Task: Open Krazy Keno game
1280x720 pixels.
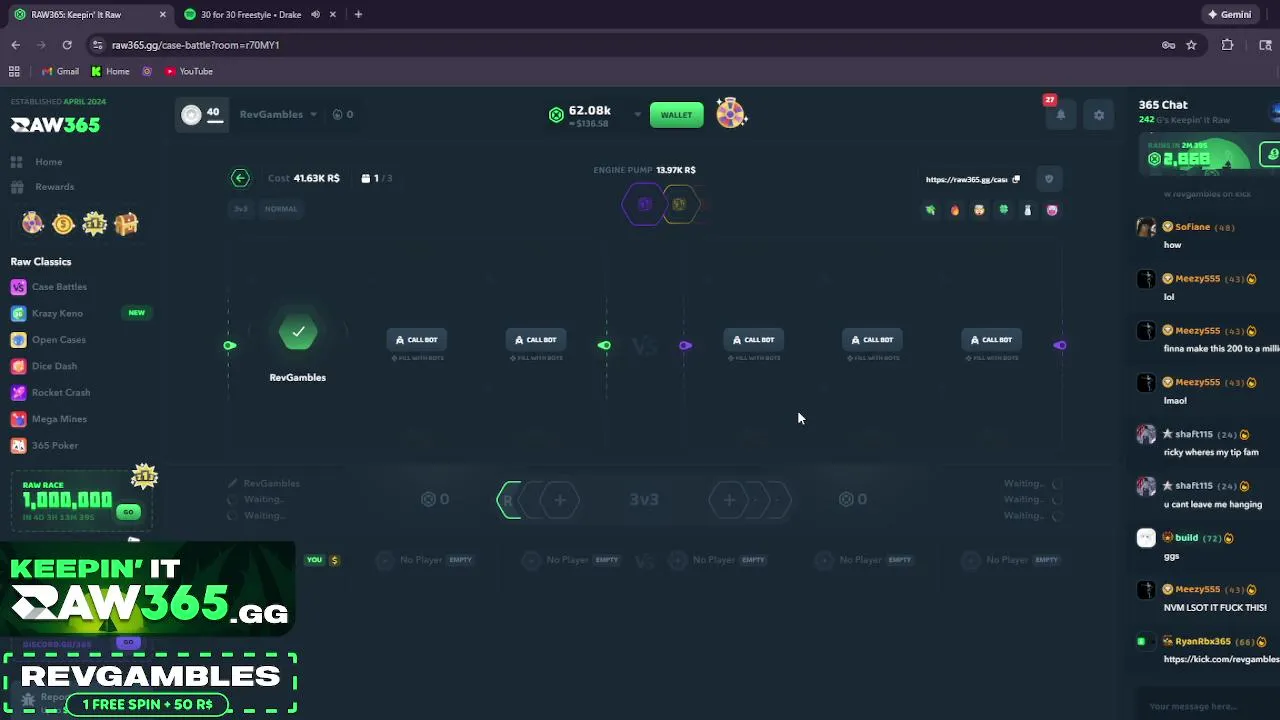Action: (57, 313)
